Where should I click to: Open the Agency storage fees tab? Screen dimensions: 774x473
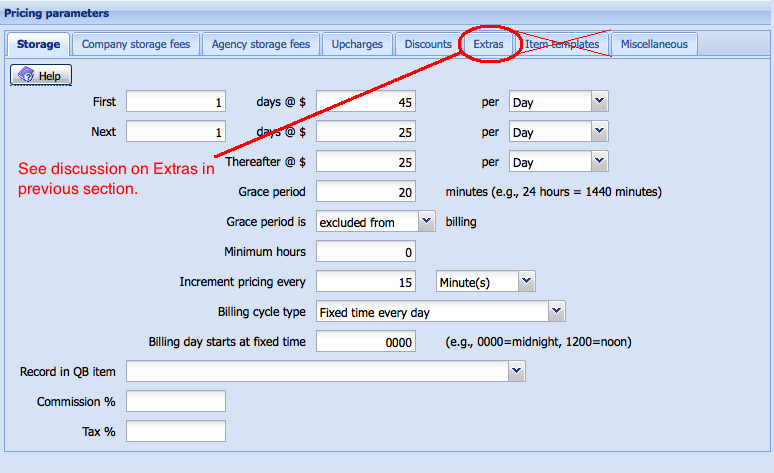coord(260,44)
